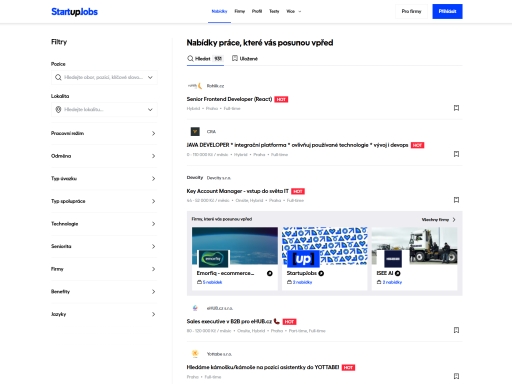Click the Přihlásit button
The image size is (512, 384).
(447, 11)
